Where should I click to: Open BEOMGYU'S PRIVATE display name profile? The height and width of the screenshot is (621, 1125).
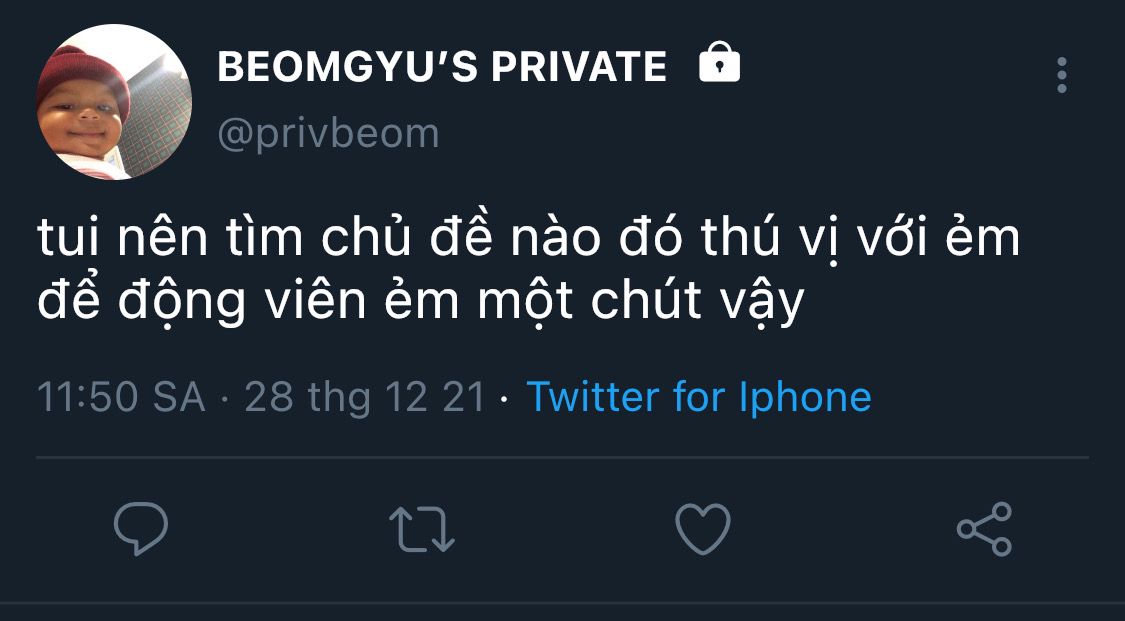pos(442,67)
